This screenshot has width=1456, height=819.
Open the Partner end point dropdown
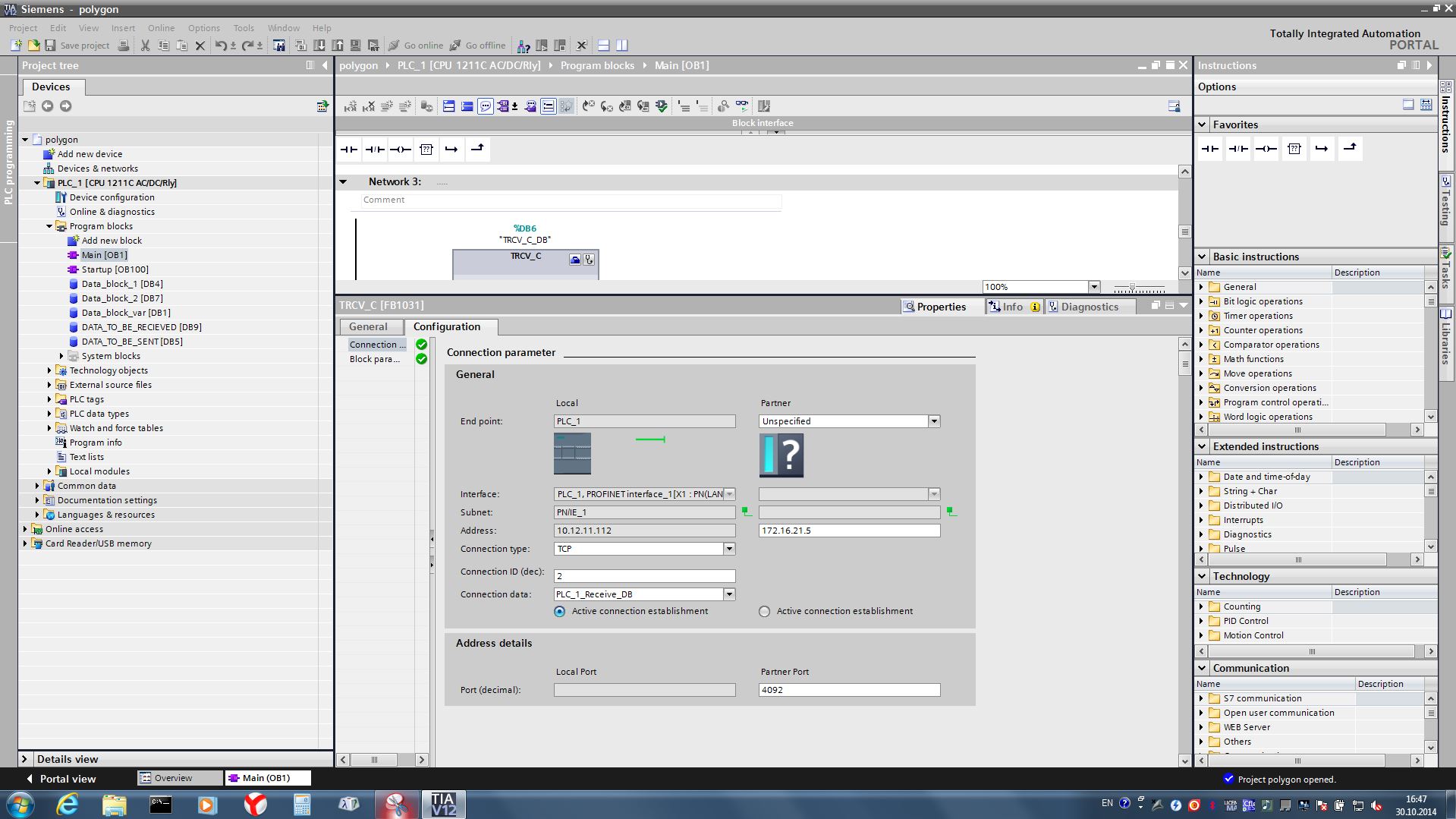pos(933,421)
